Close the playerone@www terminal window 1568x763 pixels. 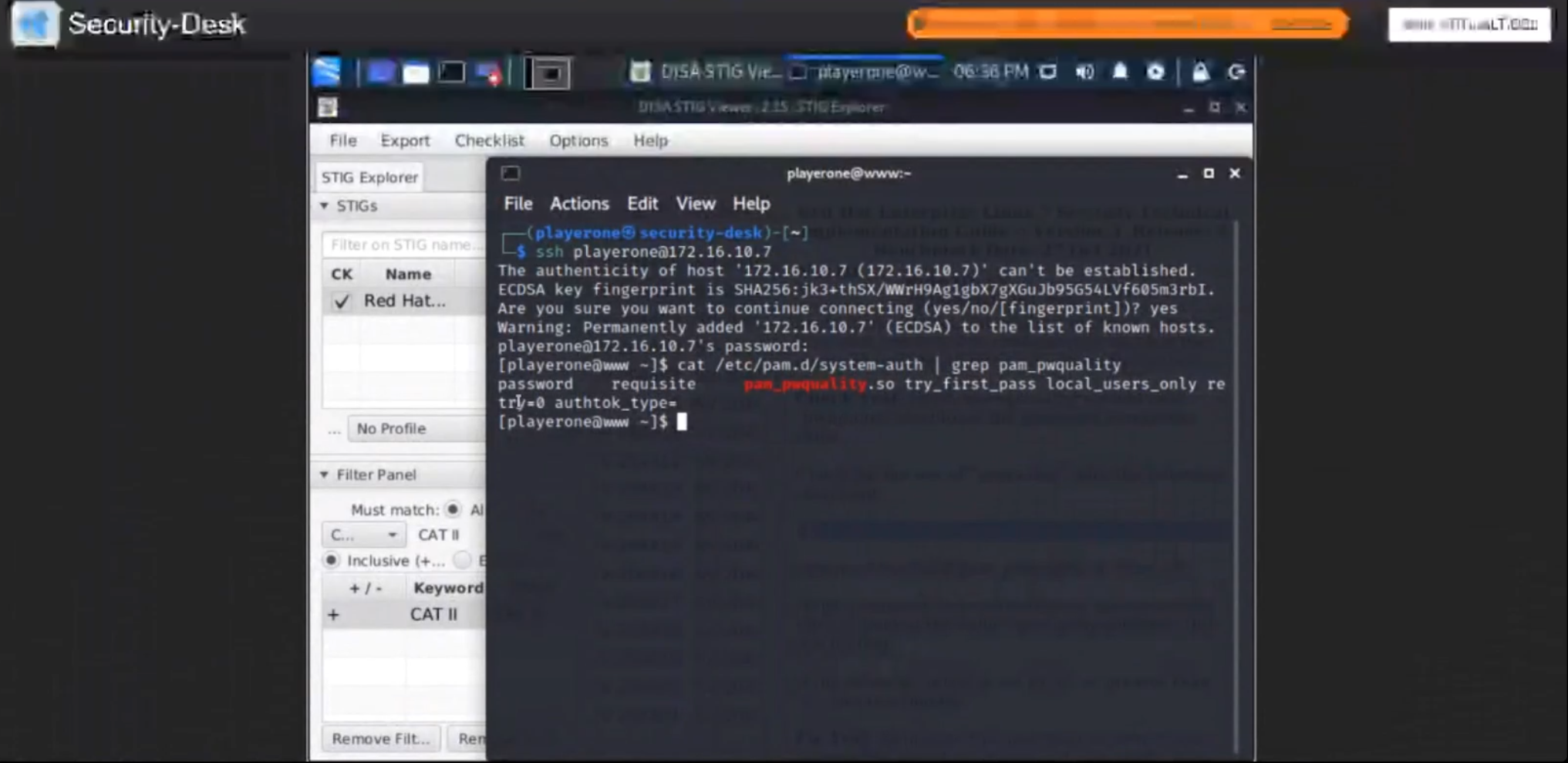click(1235, 174)
